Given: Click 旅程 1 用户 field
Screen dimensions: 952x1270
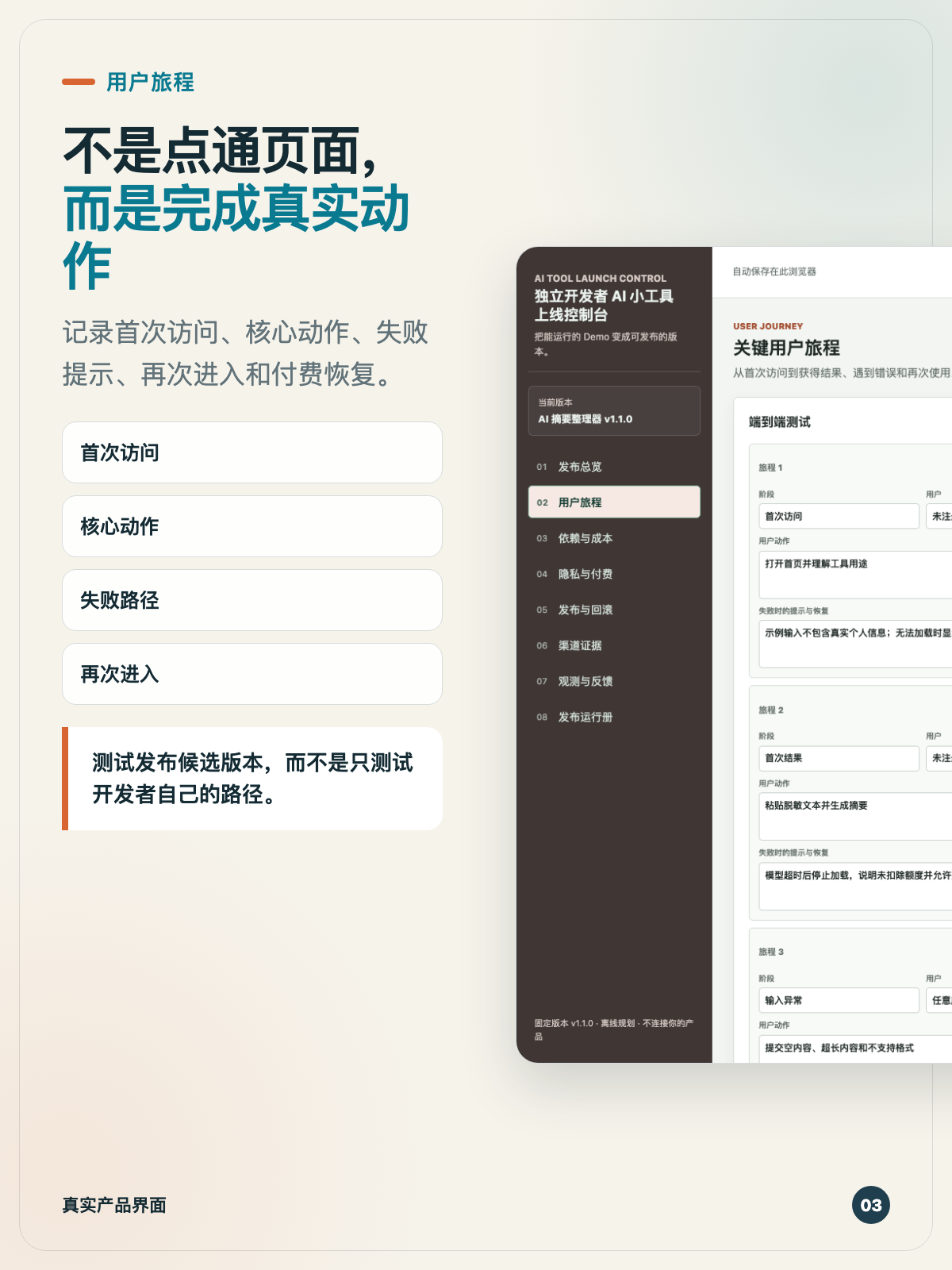Looking at the screenshot, I should tap(939, 516).
